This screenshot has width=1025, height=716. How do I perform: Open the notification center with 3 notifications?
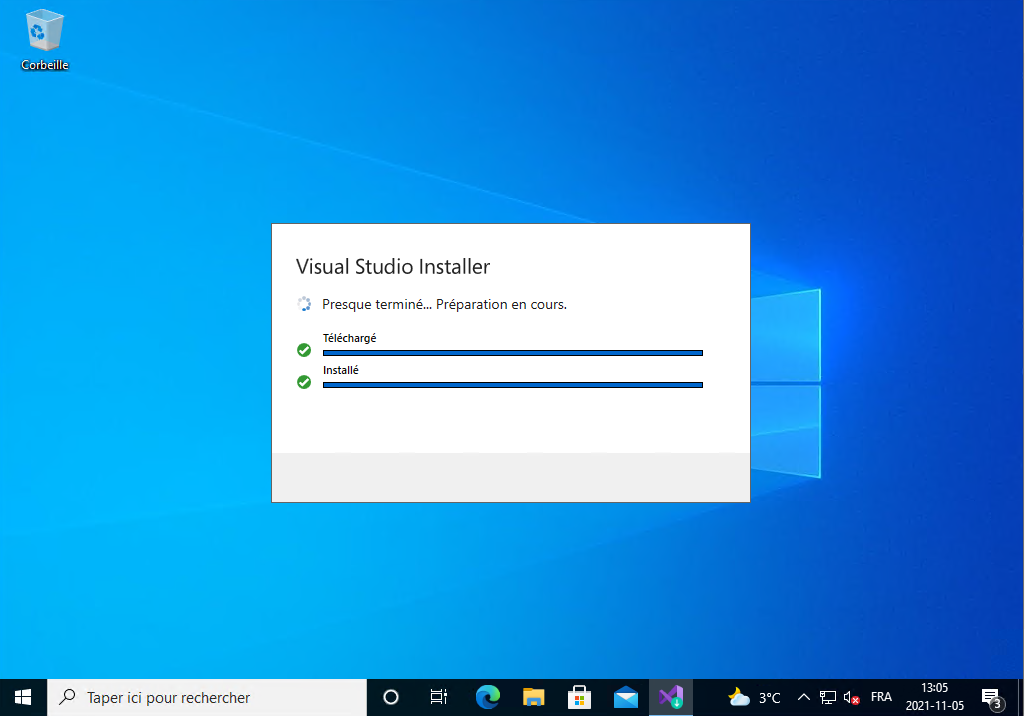click(991, 697)
